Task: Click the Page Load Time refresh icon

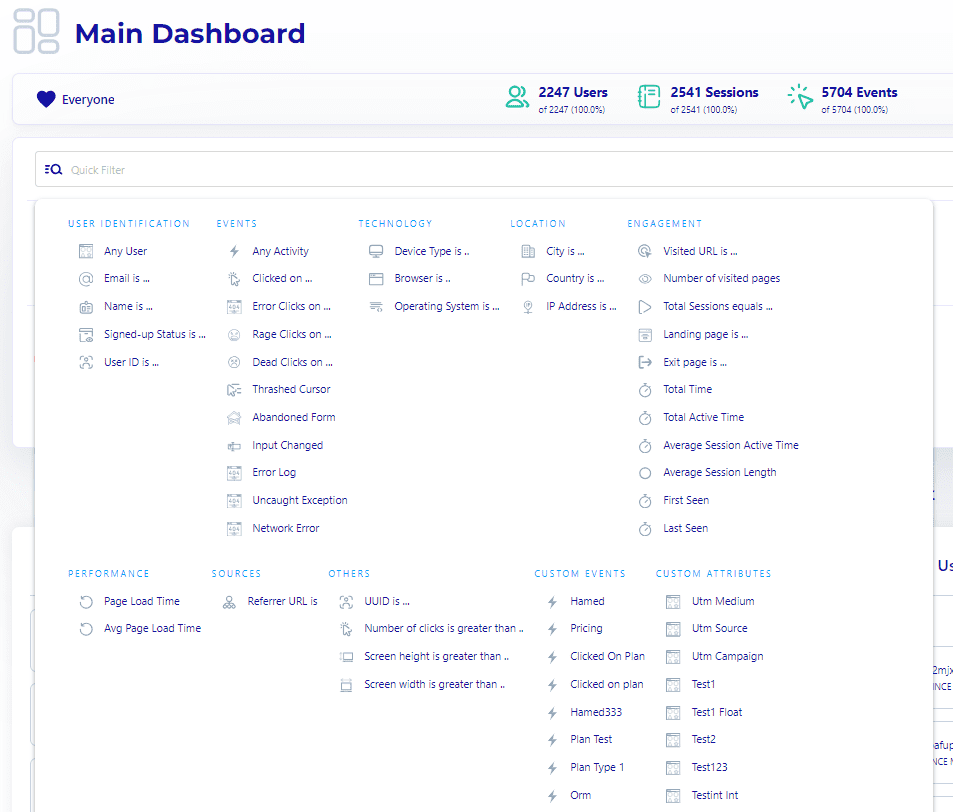Action: 86,601
